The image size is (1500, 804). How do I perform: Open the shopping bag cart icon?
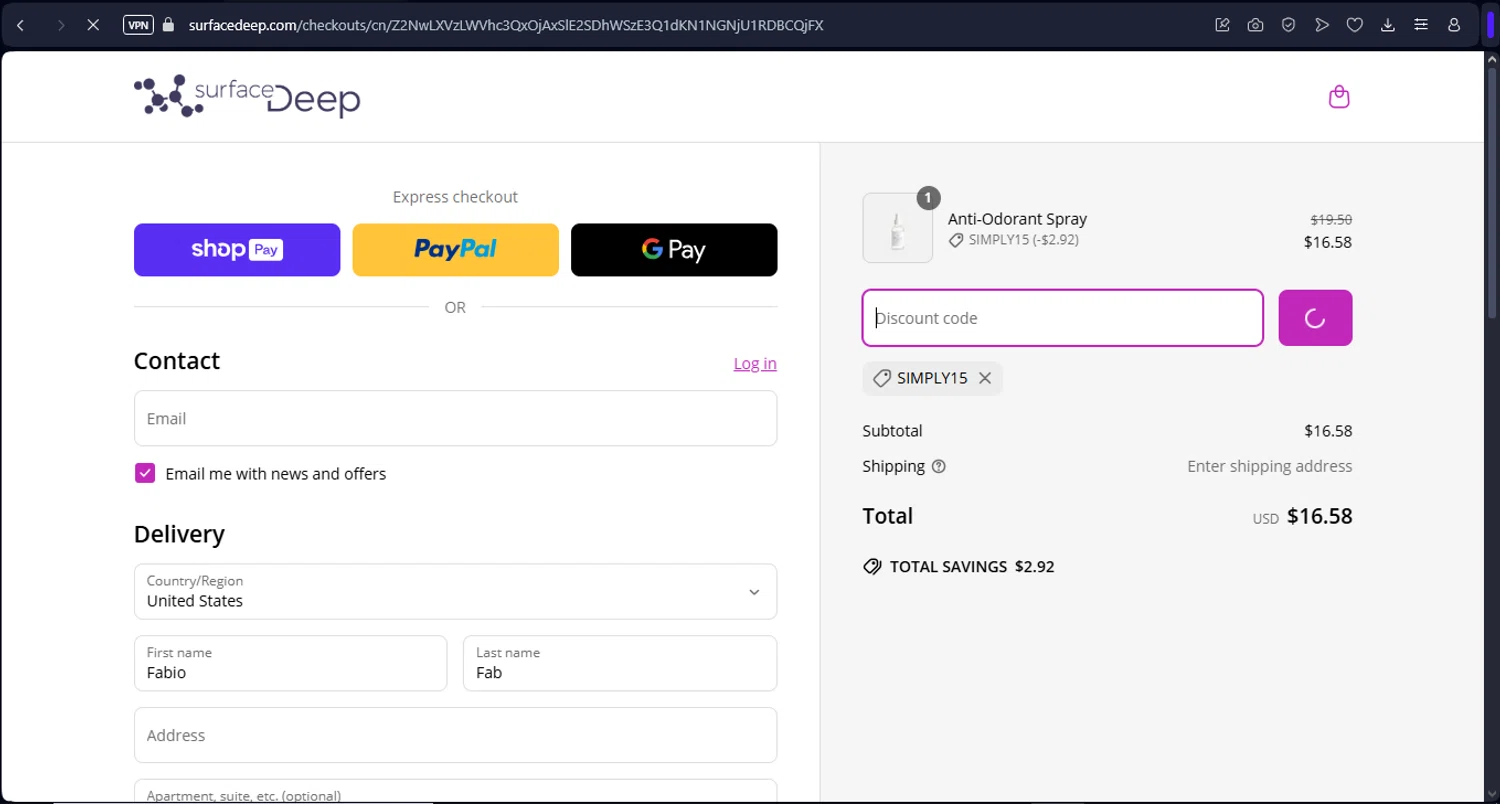point(1339,97)
